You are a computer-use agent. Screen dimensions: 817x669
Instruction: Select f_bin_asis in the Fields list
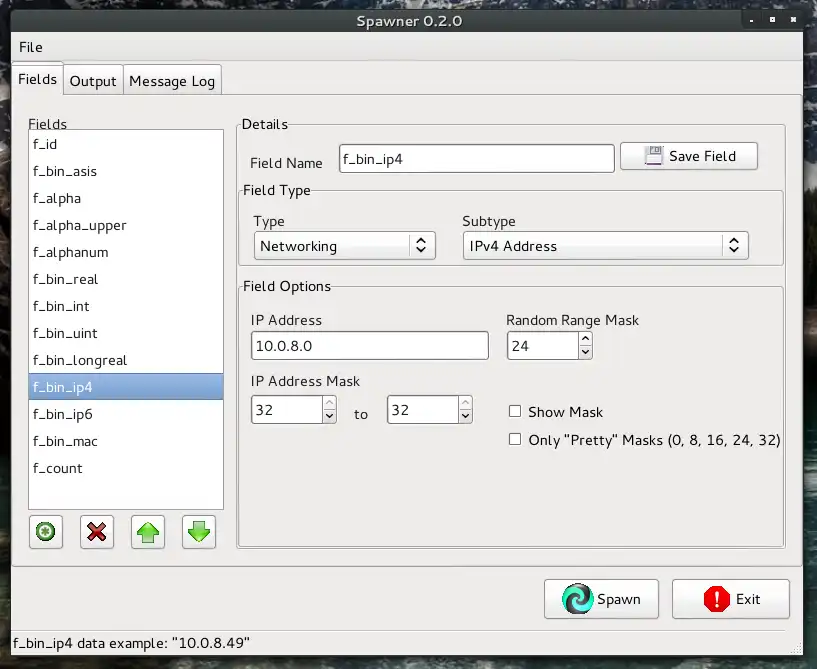(126, 171)
